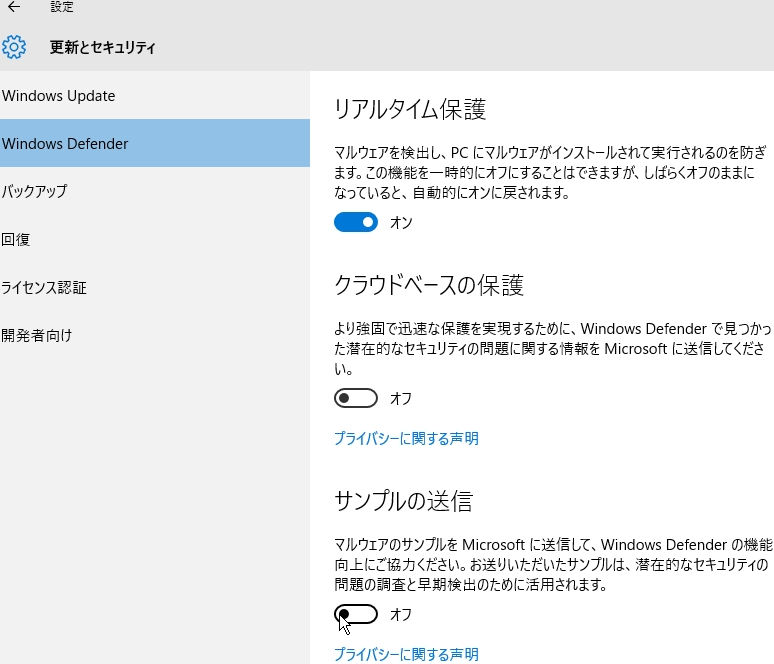Click the サンプルの送信 heading
Screen dimensions: 774x664
[x=404, y=501]
